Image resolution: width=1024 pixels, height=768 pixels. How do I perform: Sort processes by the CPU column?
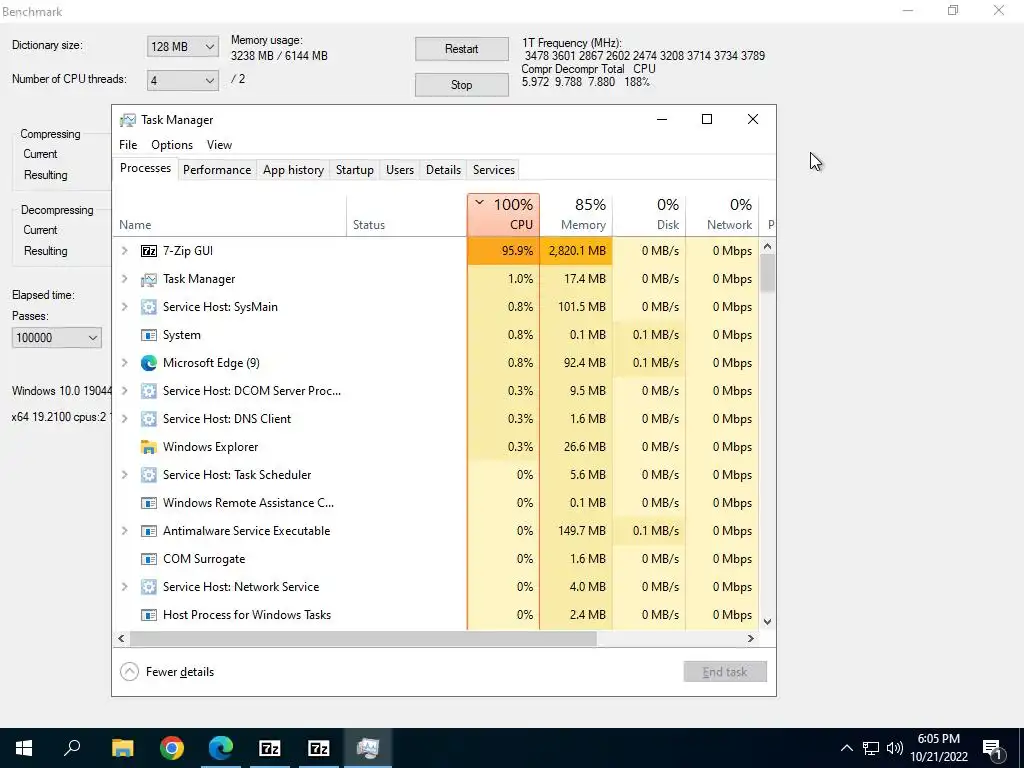(504, 215)
